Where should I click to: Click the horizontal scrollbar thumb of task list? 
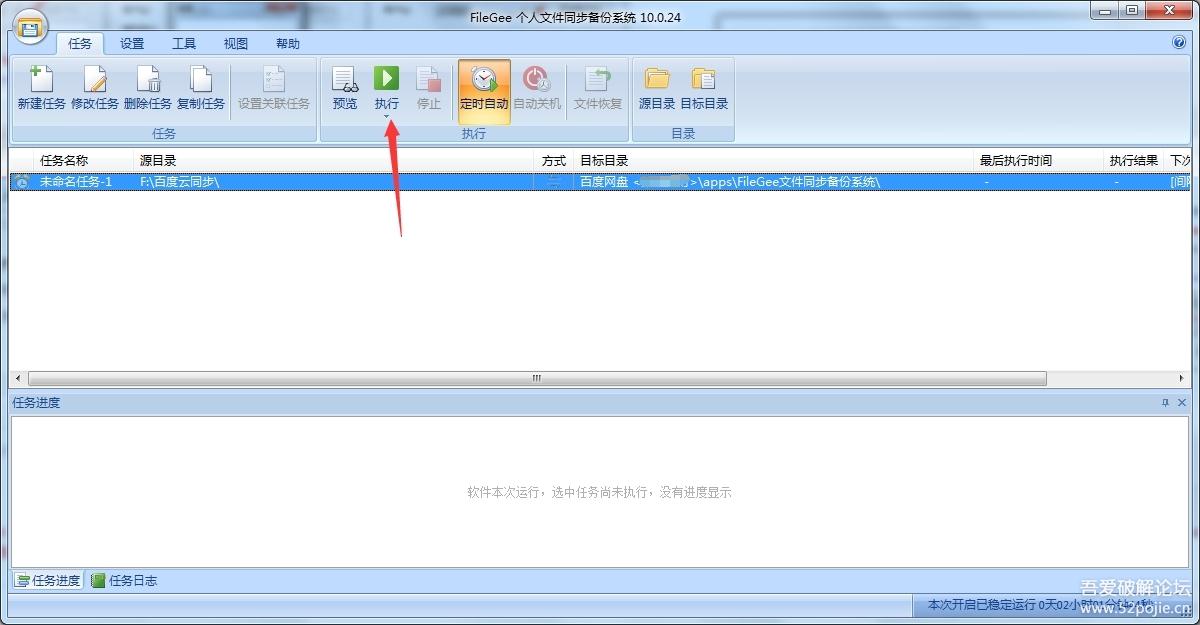(x=537, y=379)
